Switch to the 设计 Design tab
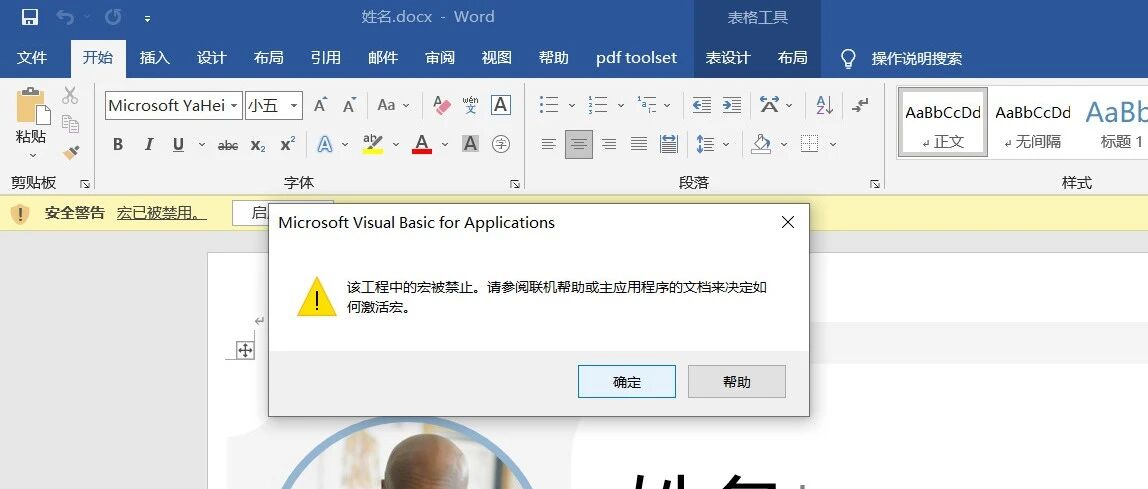Viewport: 1148px width, 489px height. pos(212,59)
